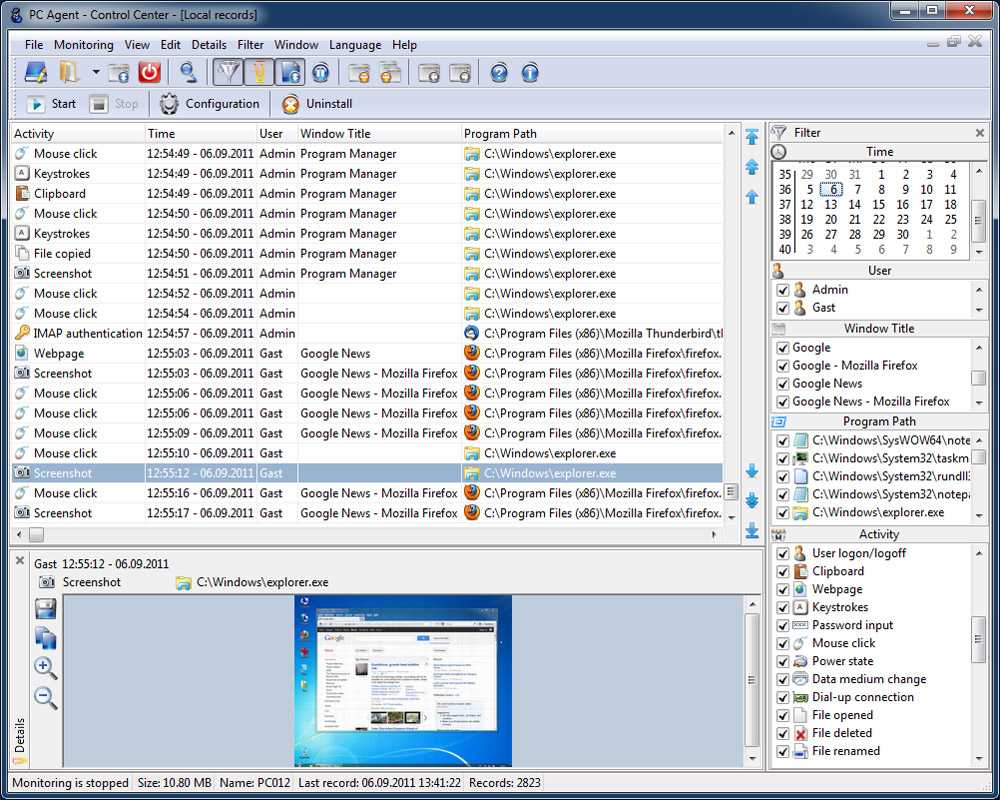Image resolution: width=1000 pixels, height=800 pixels.
Task: Click the double up arrow page-up icon
Action: 752,167
